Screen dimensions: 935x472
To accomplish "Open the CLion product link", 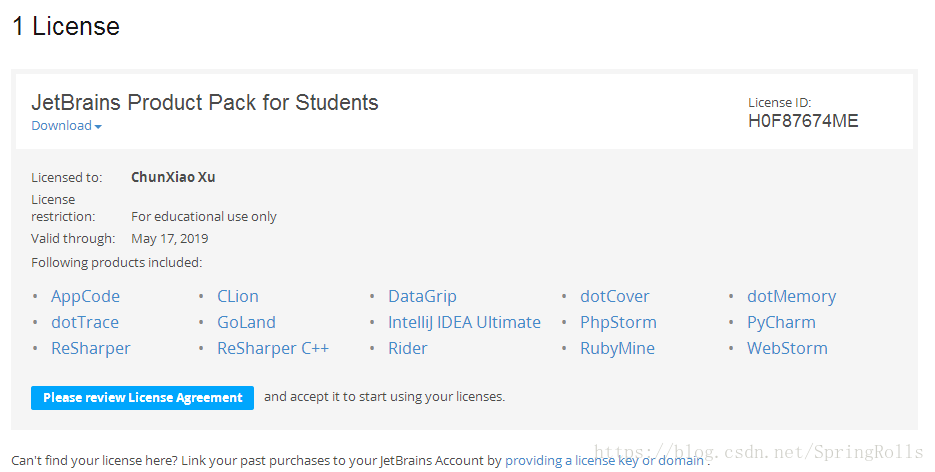I will point(238,296).
